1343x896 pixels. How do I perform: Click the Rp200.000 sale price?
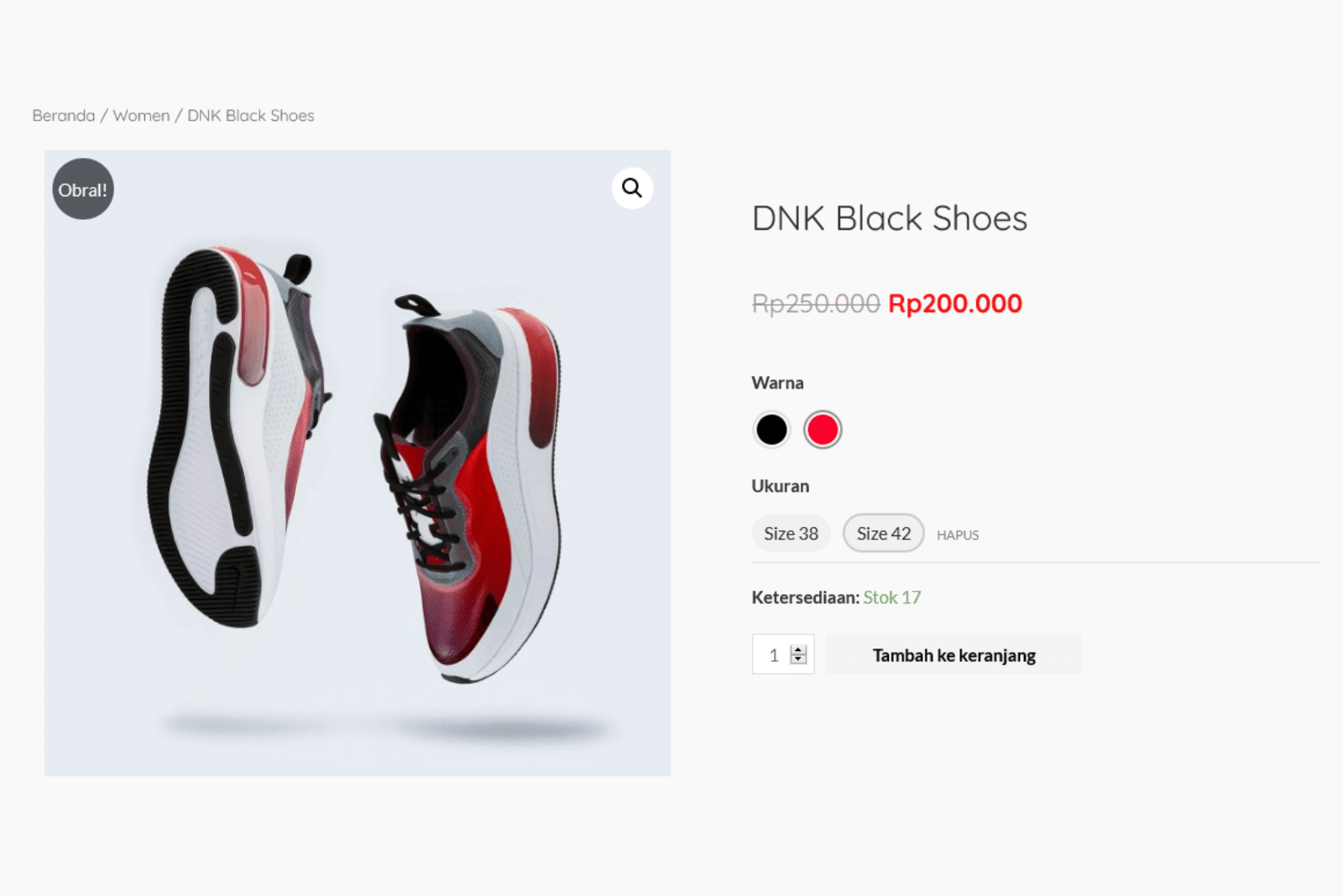click(955, 304)
